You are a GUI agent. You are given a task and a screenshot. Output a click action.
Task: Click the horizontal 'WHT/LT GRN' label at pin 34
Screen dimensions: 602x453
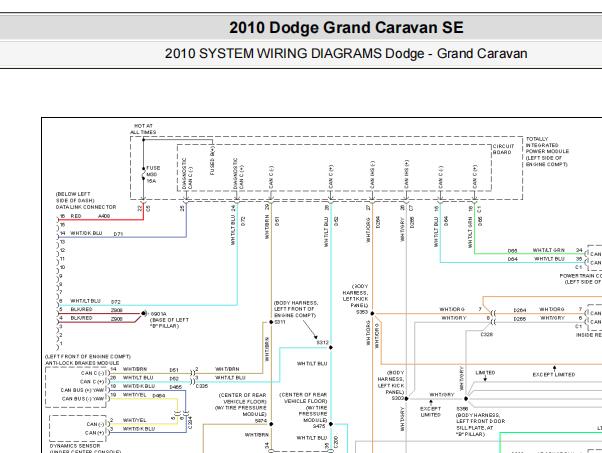[x=549, y=250]
